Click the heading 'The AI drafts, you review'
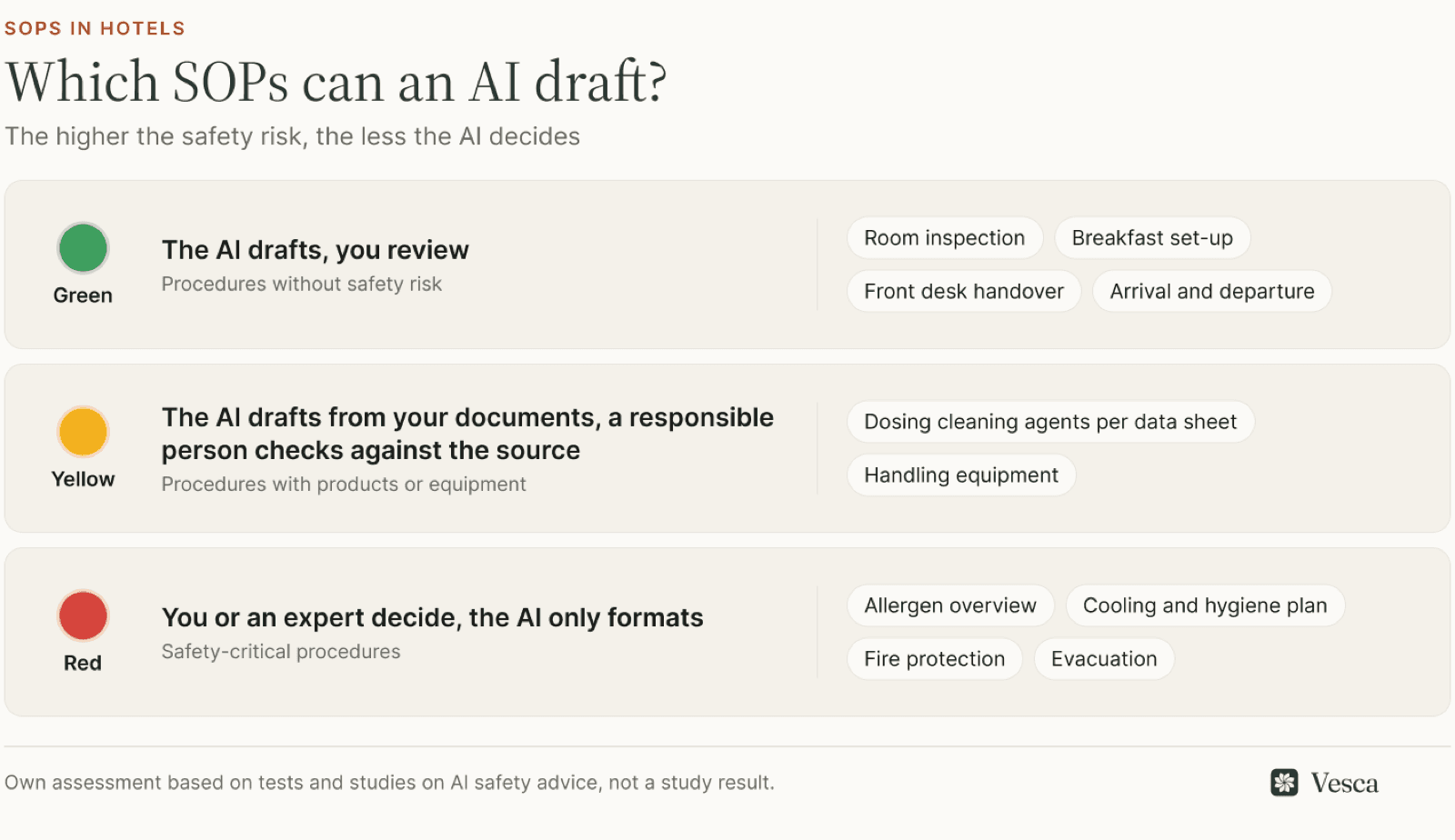 [316, 250]
